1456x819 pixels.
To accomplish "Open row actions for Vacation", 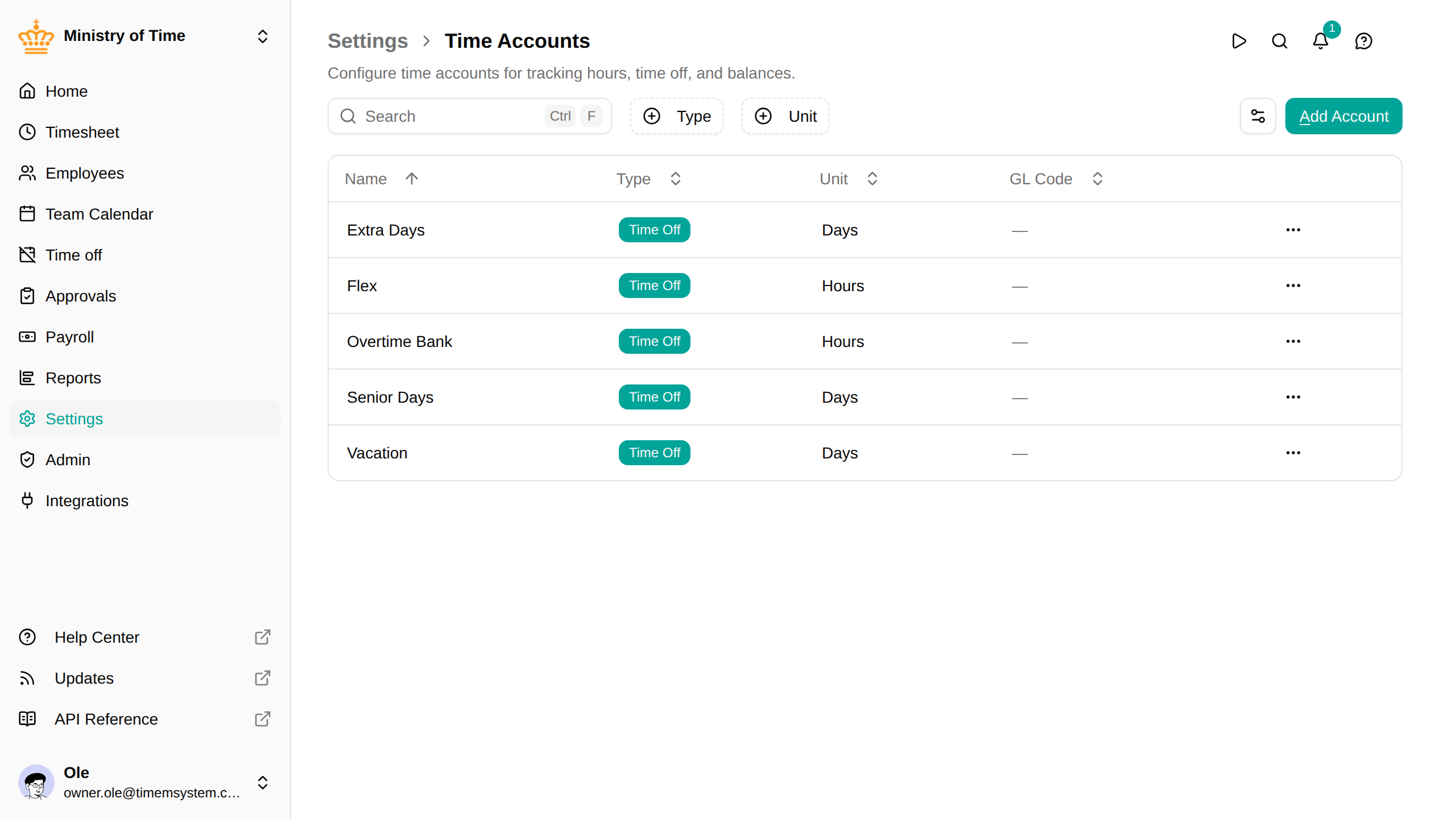I will tap(1293, 453).
